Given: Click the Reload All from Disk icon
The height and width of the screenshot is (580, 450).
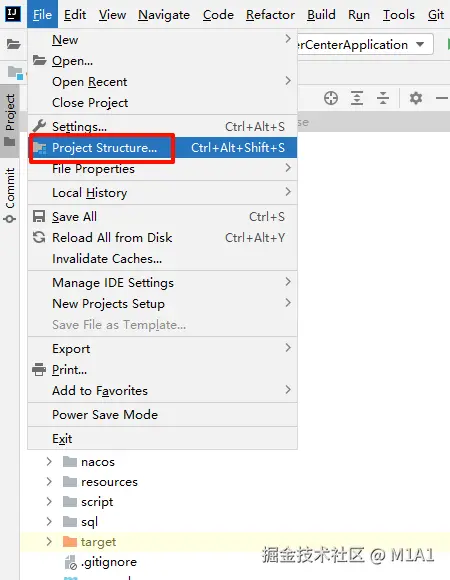Looking at the screenshot, I should pos(39,237).
